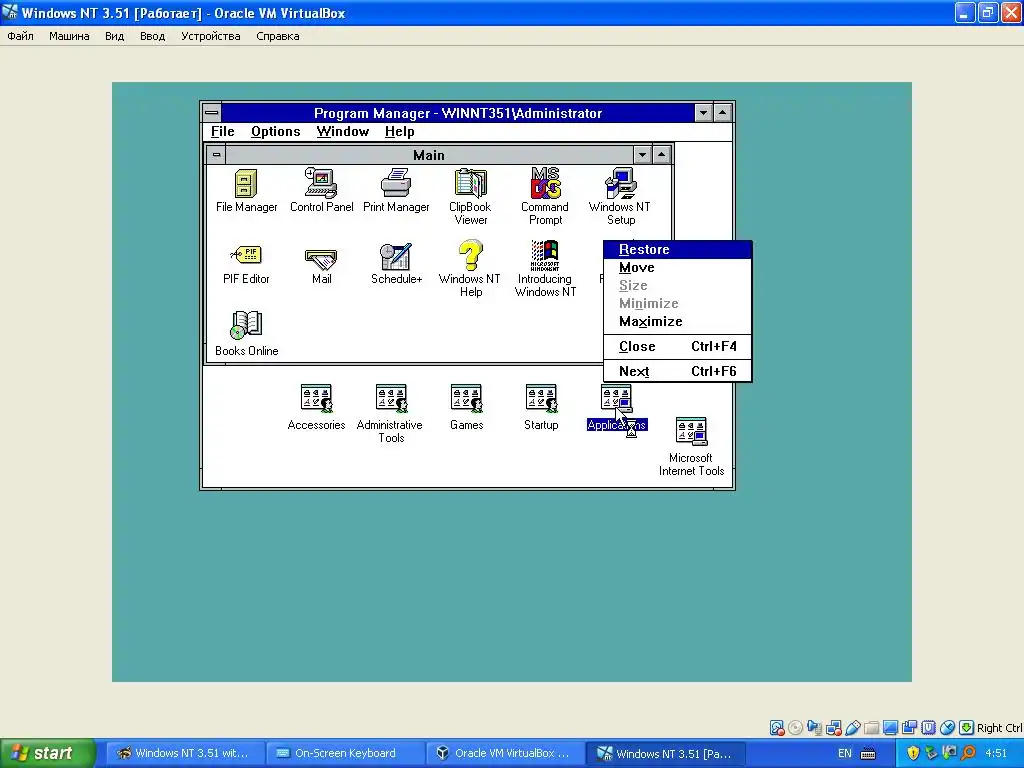Click the VirtualBox shared folders status icon
The width and height of the screenshot is (1024, 768).
pyautogui.click(x=871, y=728)
